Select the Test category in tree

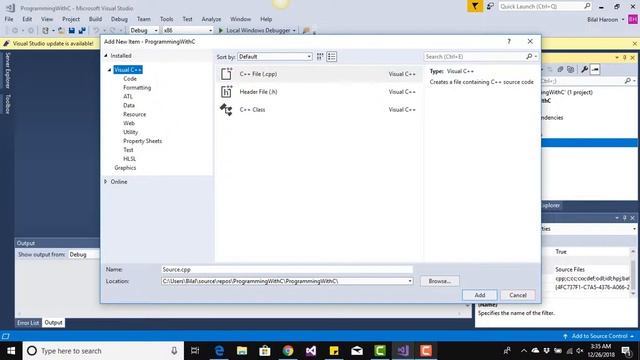tap(128, 150)
